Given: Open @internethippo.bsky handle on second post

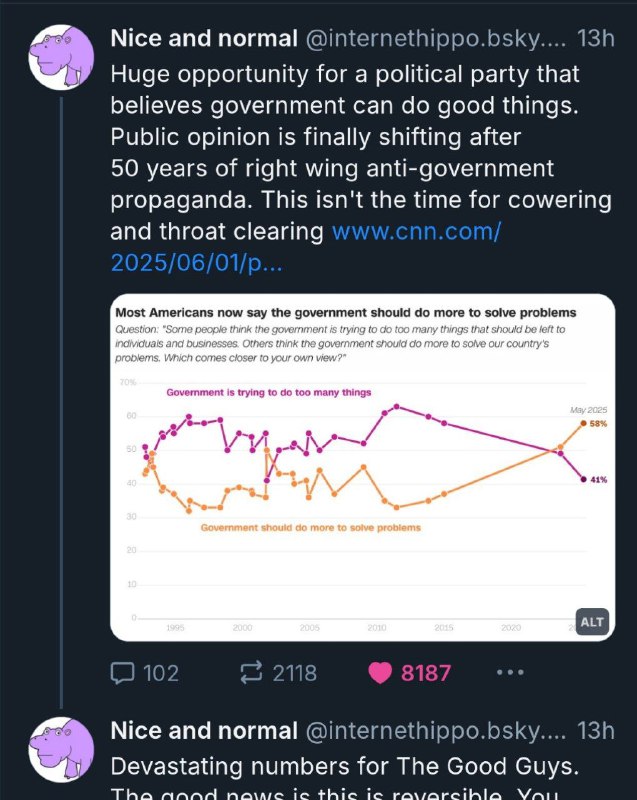Looking at the screenshot, I should [436, 731].
